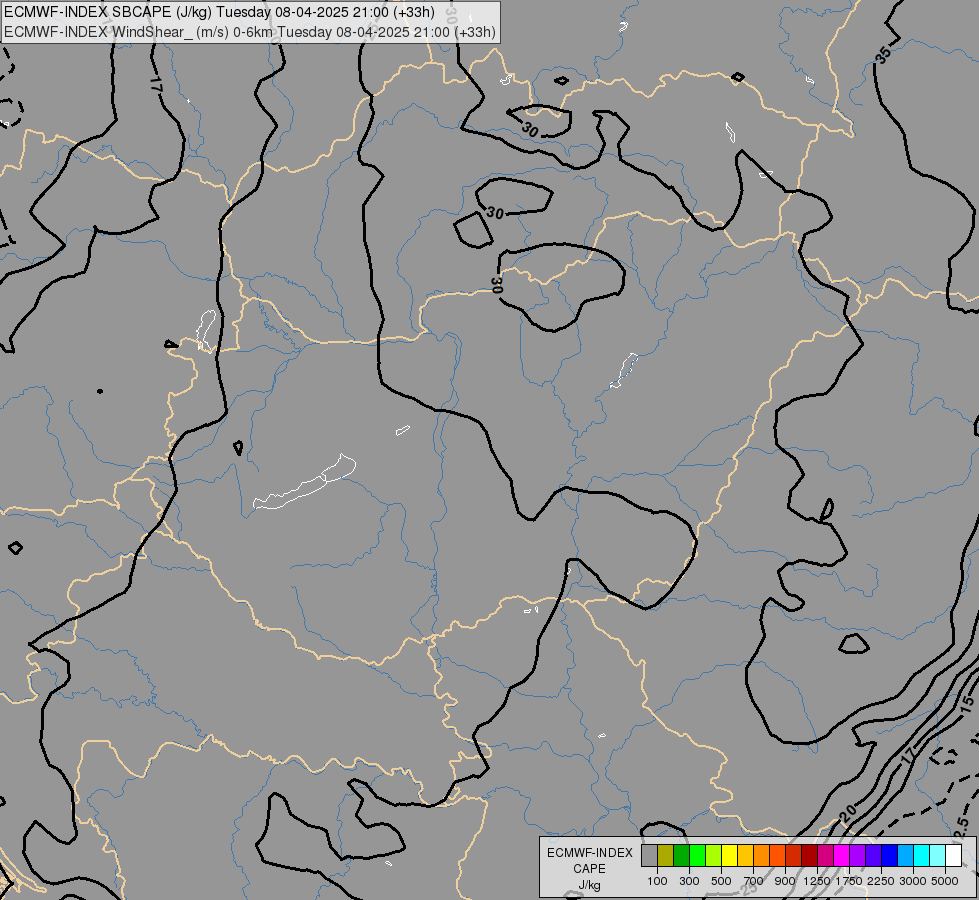Click the olive swatch in the CAPE legend
The width and height of the screenshot is (979, 900).
(666, 855)
